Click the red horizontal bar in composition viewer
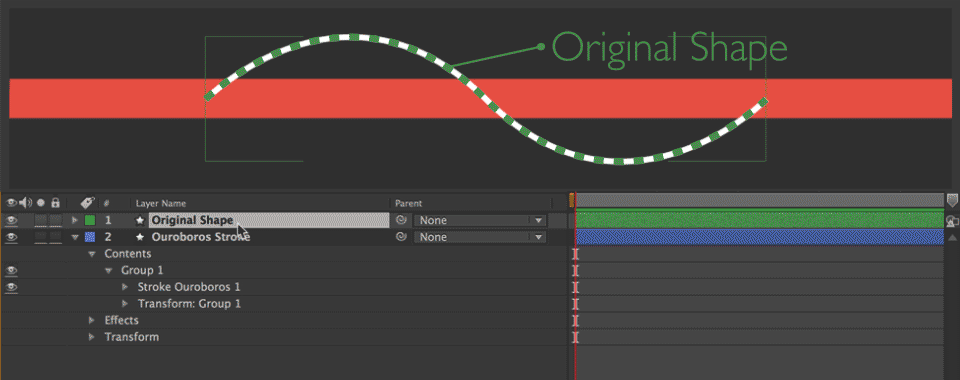 pyautogui.click(x=480, y=98)
